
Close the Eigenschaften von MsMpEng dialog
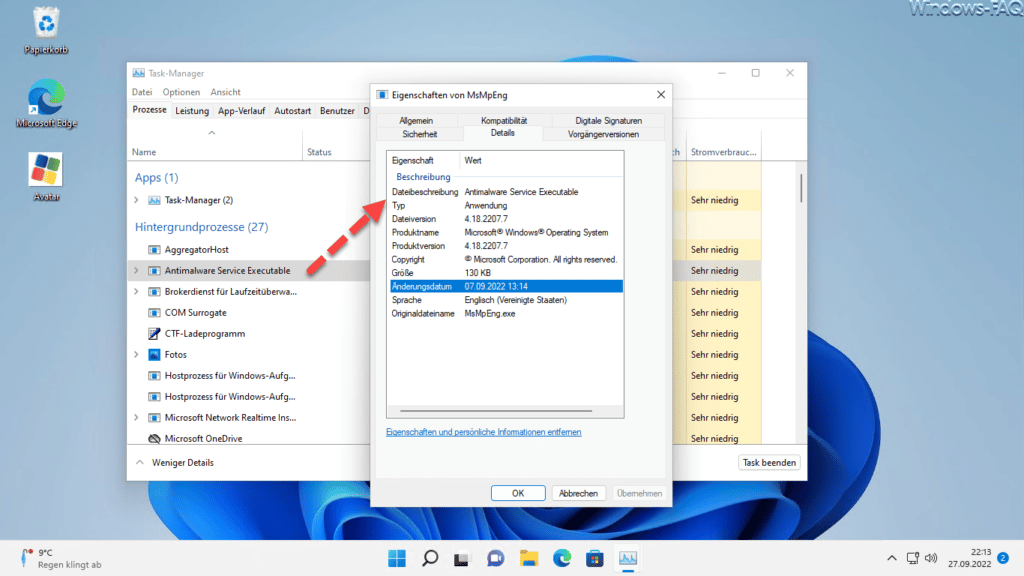pyautogui.click(x=661, y=95)
